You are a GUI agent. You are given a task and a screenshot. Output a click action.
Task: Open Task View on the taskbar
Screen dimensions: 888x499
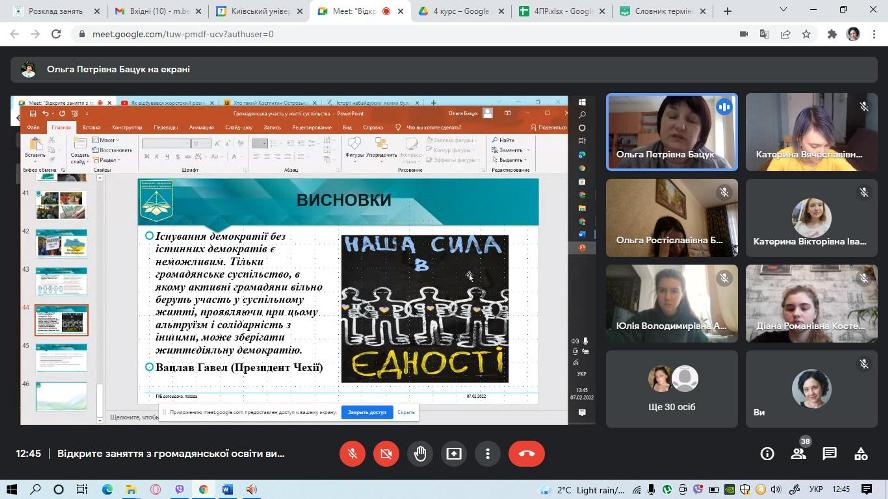tap(82, 489)
